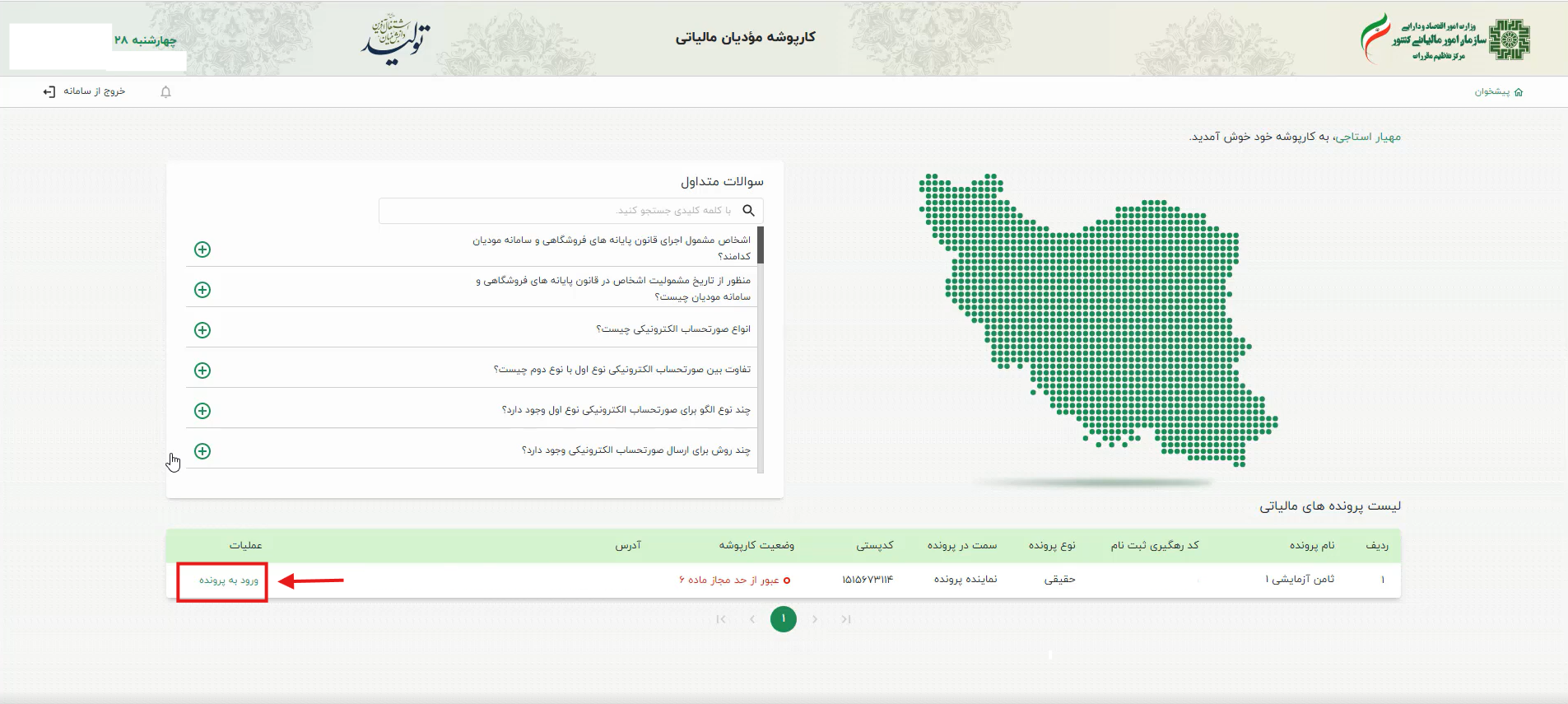The width and height of the screenshot is (1568, 704).
Task: Click the FAQ keyword search field
Action: (x=571, y=211)
